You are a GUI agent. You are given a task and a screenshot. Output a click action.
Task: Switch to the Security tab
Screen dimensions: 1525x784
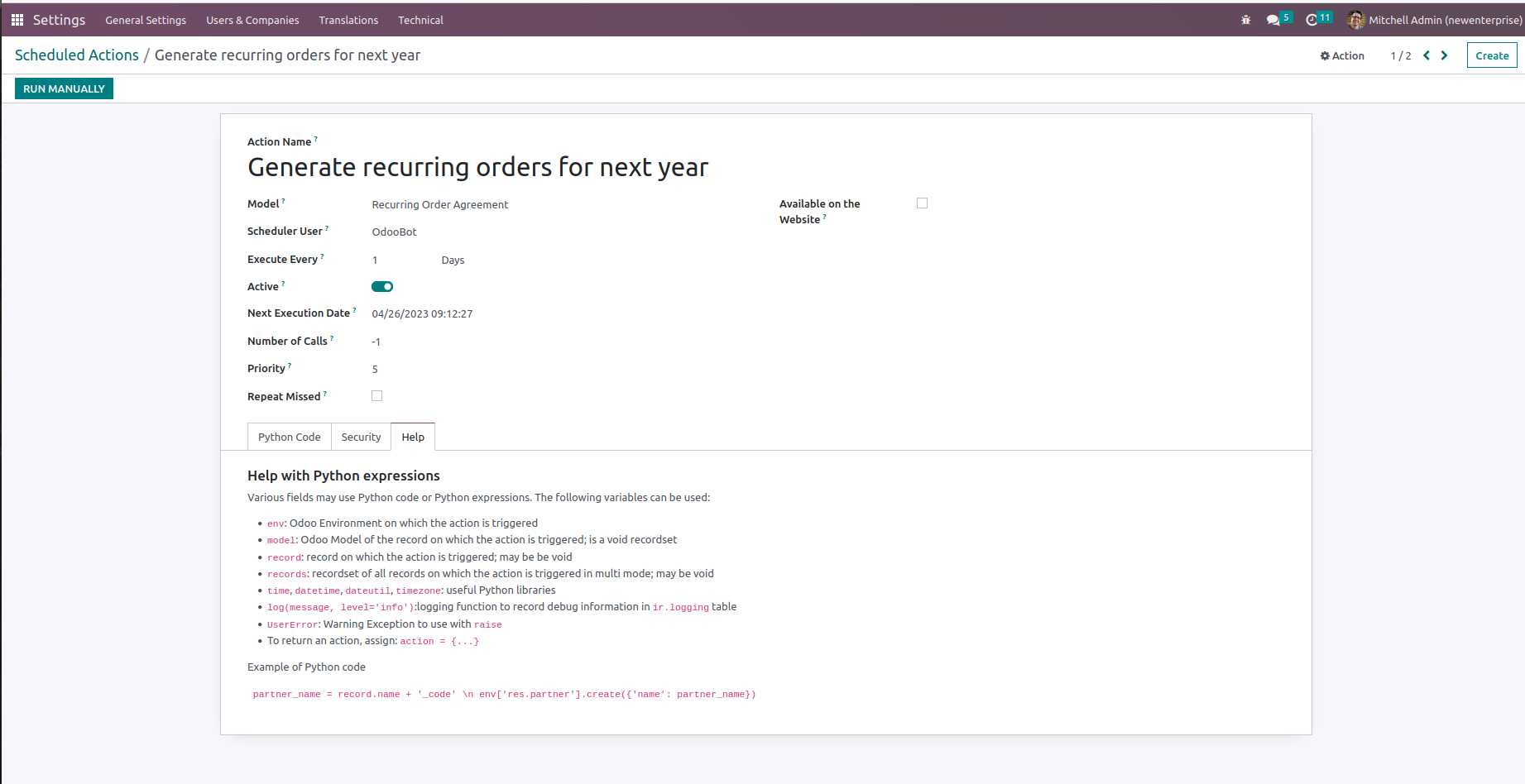[x=361, y=437]
